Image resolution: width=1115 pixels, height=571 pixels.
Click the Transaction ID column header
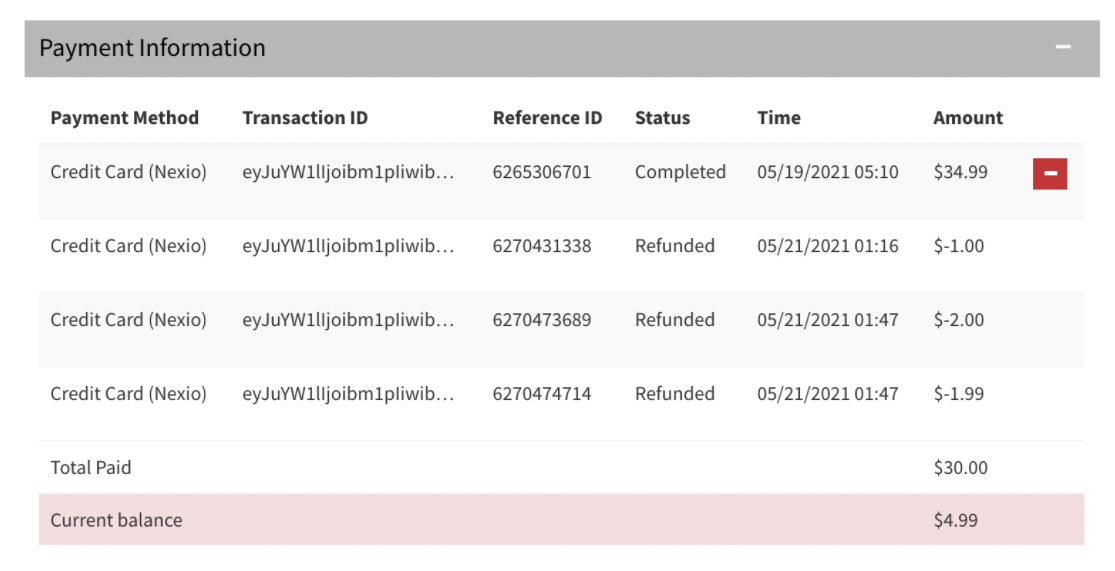coord(305,117)
